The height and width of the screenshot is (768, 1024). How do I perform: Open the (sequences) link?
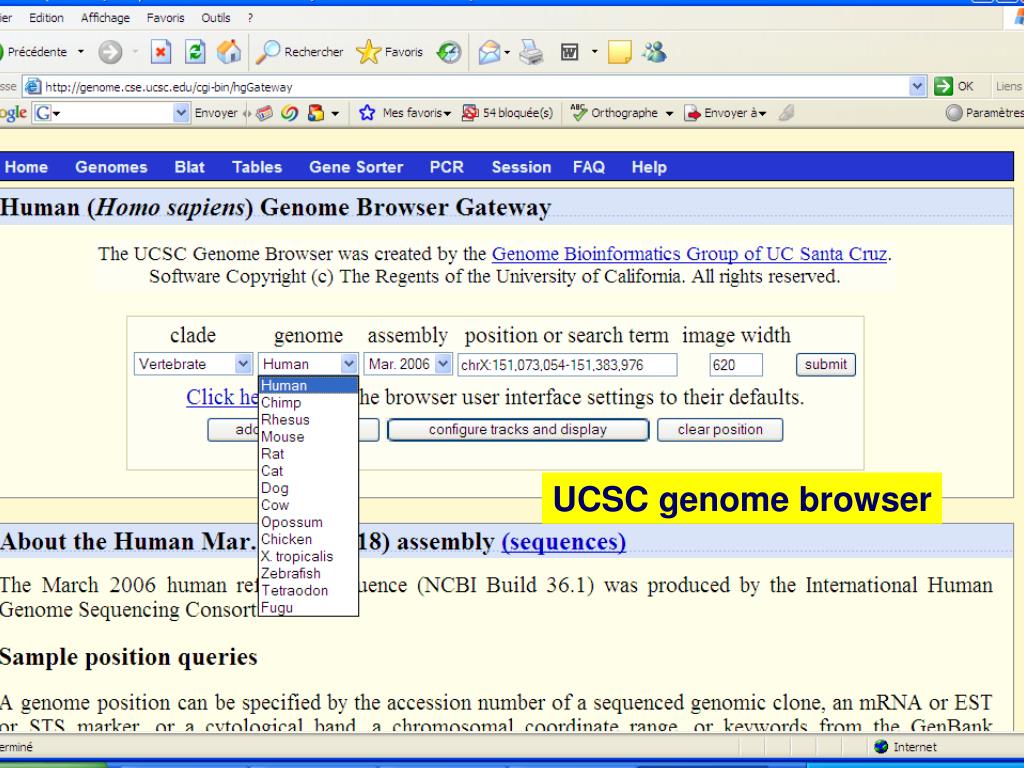(564, 541)
